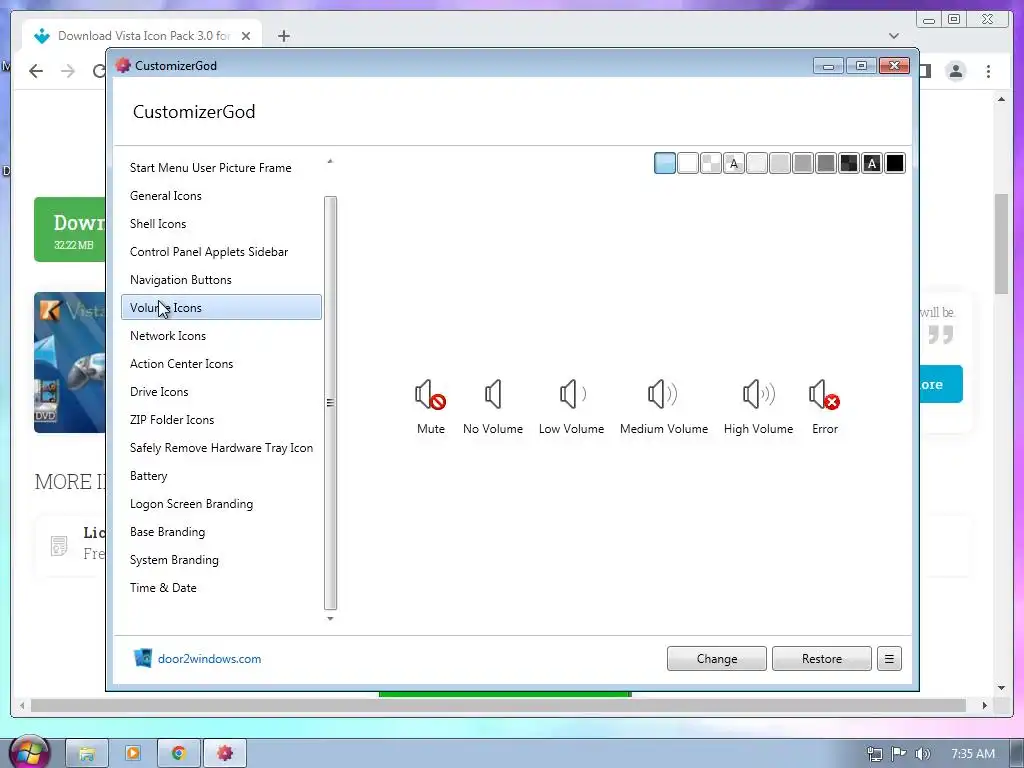Switch to Chrome on the taskbar
This screenshot has width=1024, height=768.
click(x=178, y=754)
